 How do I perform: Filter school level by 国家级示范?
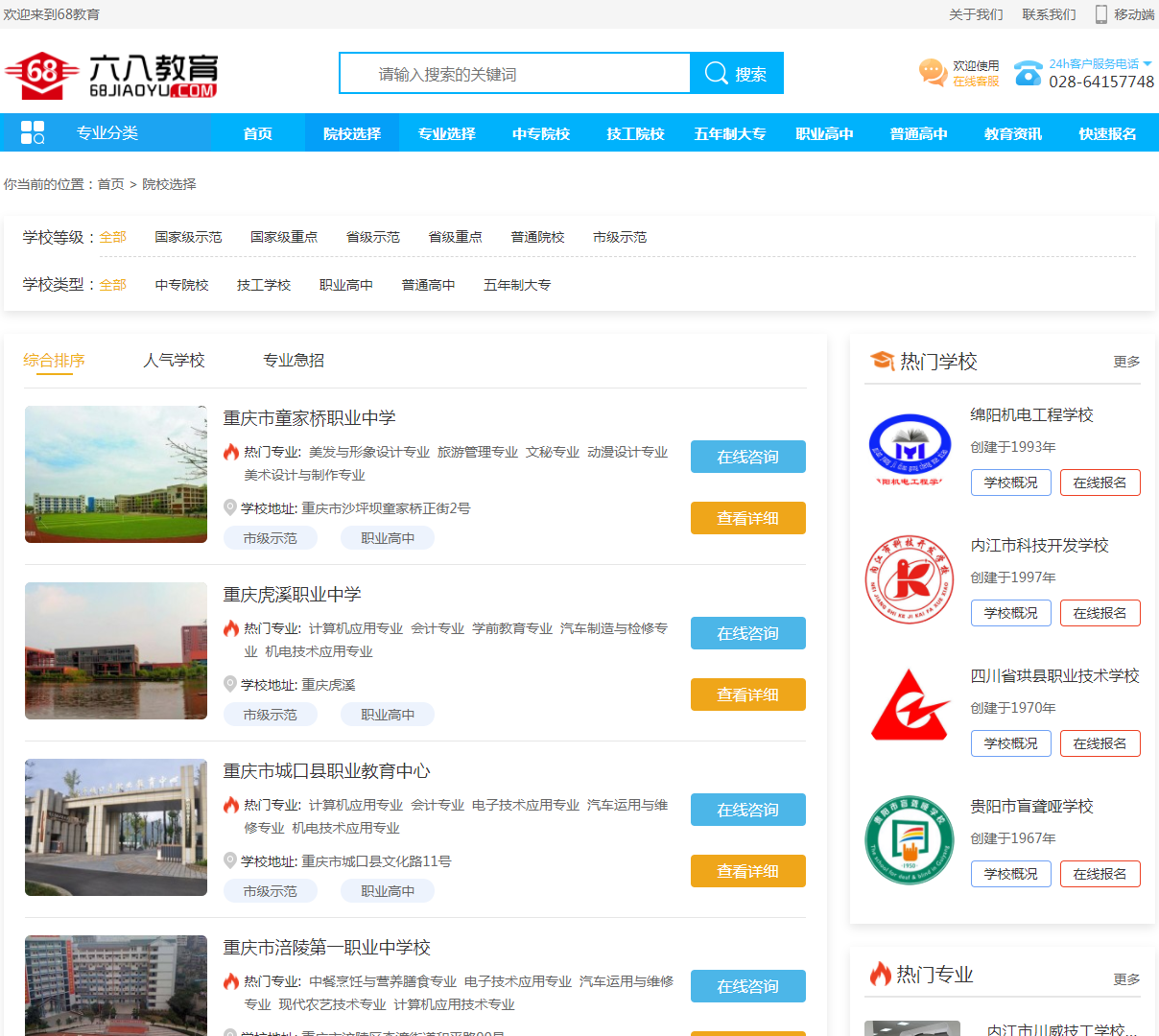[x=188, y=237]
